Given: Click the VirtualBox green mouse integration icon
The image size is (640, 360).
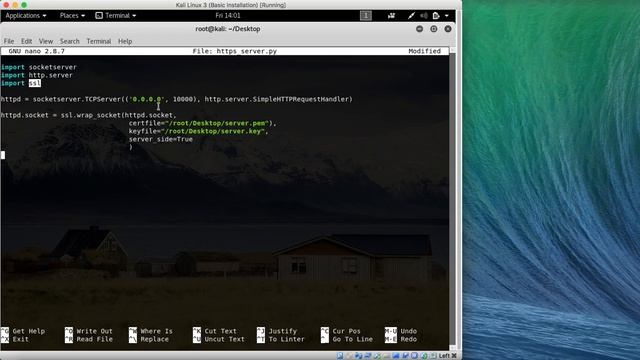Looking at the screenshot, I should click(424, 356).
